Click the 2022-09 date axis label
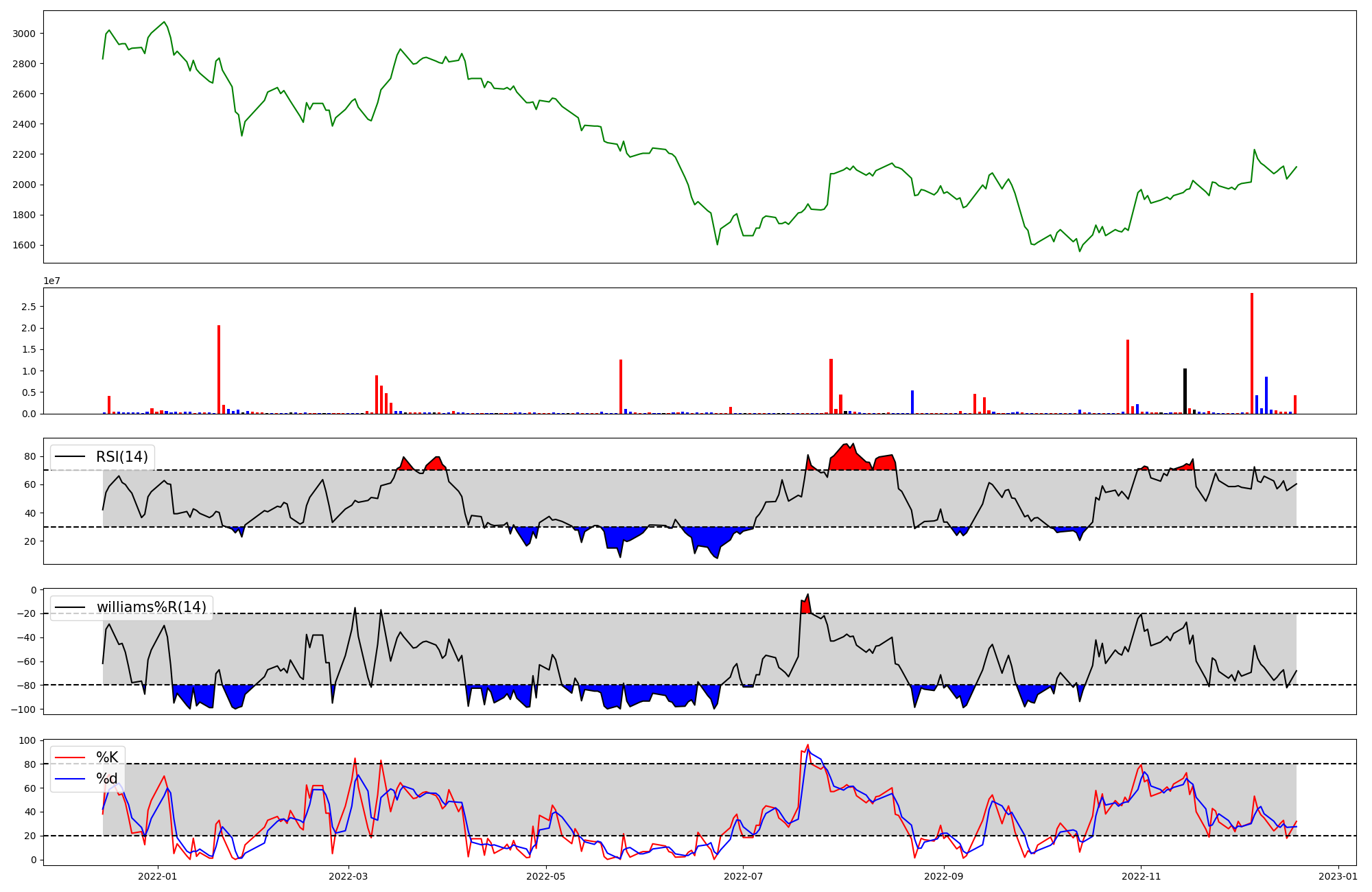This screenshot has height=892, width=1372. tap(944, 876)
